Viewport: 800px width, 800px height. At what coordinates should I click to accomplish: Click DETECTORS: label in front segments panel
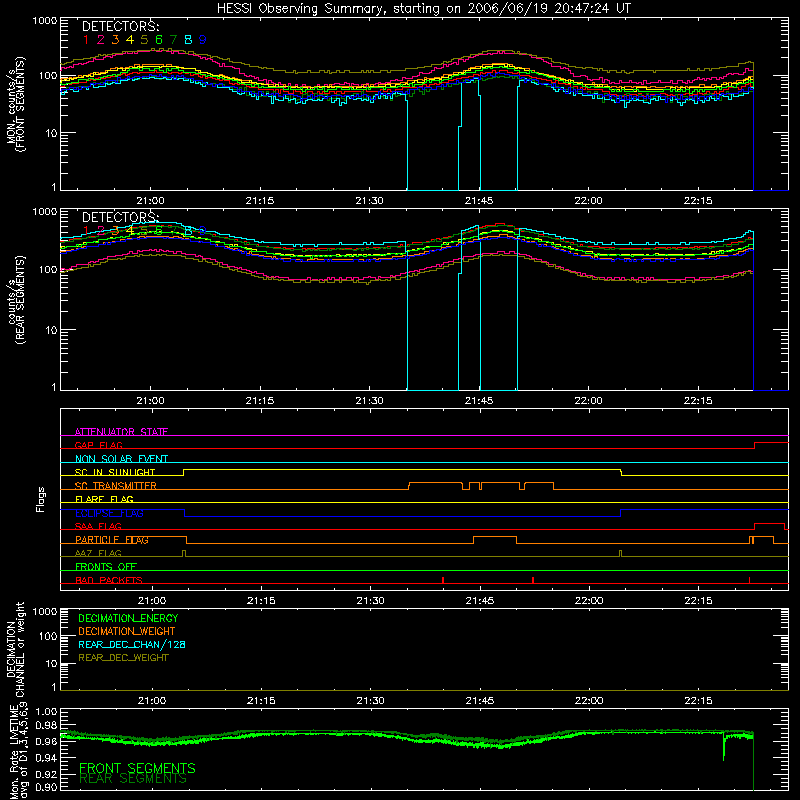pyautogui.click(x=120, y=26)
